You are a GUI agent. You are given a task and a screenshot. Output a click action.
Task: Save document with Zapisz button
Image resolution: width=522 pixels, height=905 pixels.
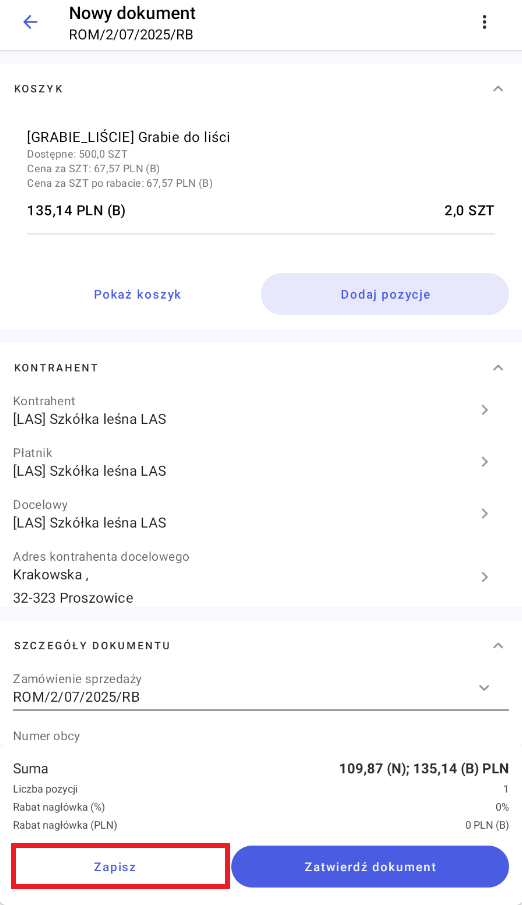pyautogui.click(x=115, y=867)
